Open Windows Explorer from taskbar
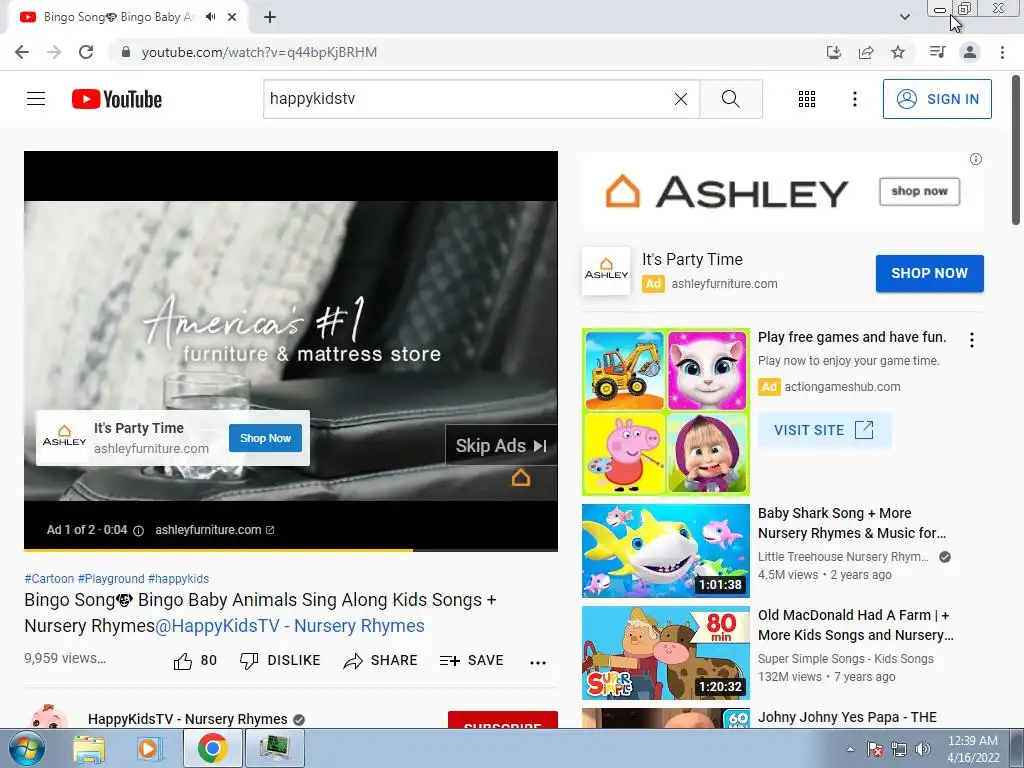The width and height of the screenshot is (1024, 768). tap(89, 748)
